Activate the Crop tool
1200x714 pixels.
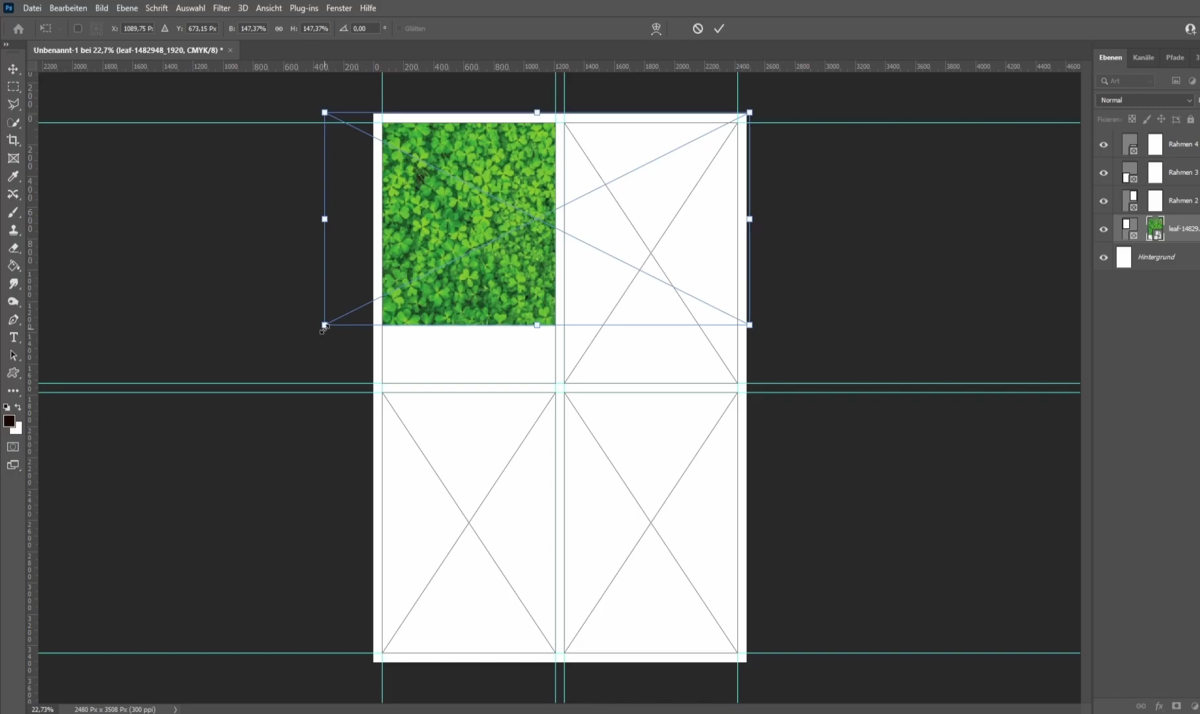tap(13, 140)
